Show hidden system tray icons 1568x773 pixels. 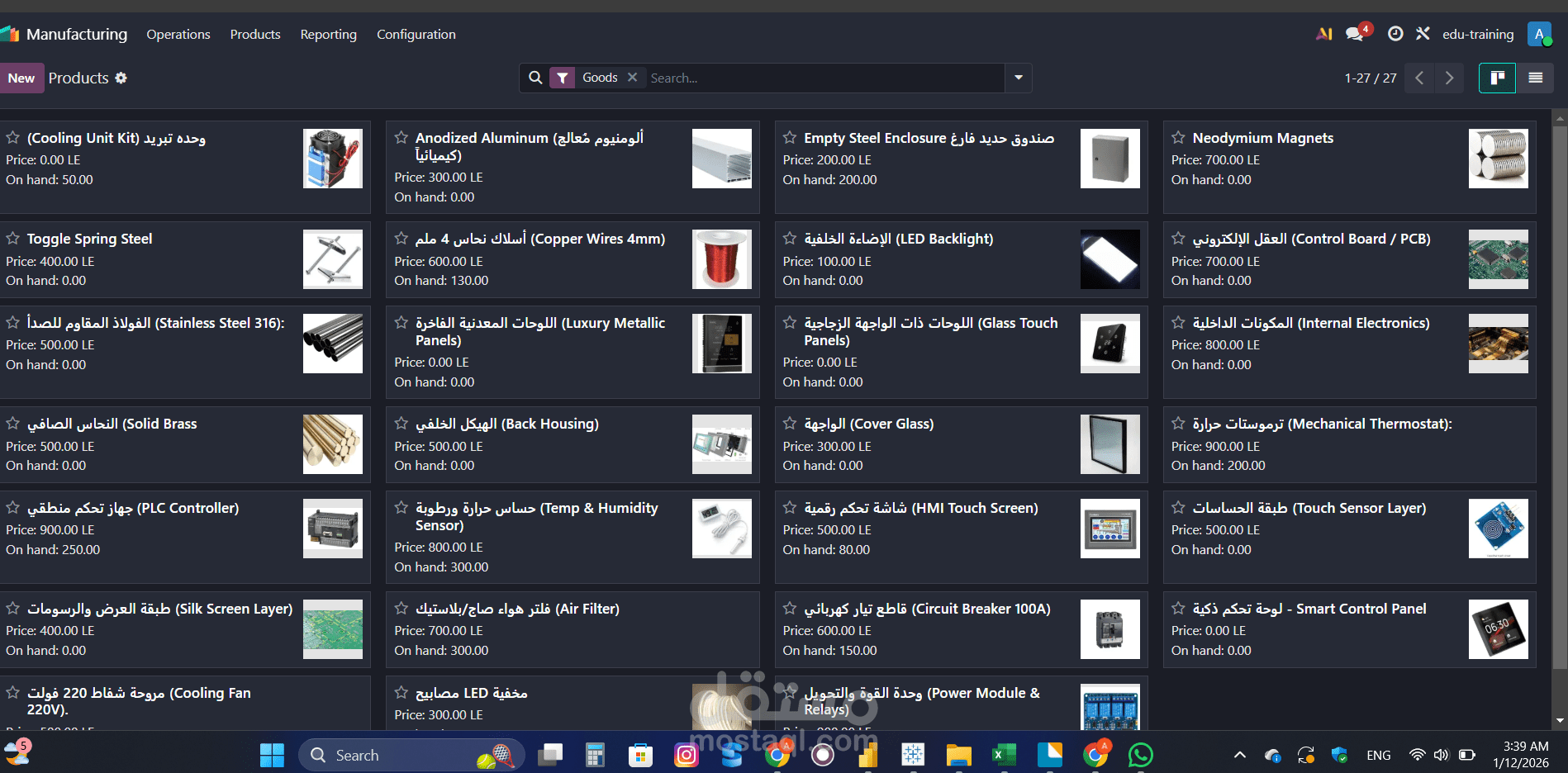click(x=1239, y=755)
